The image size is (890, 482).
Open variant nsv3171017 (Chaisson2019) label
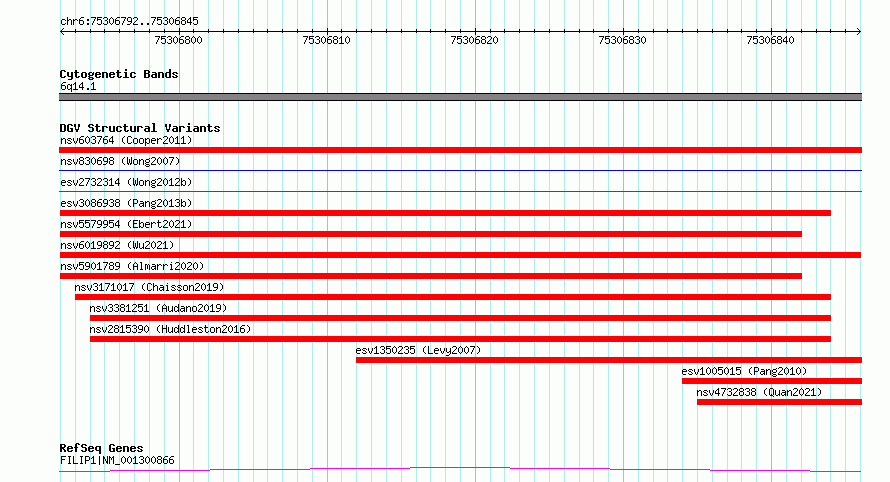149,287
